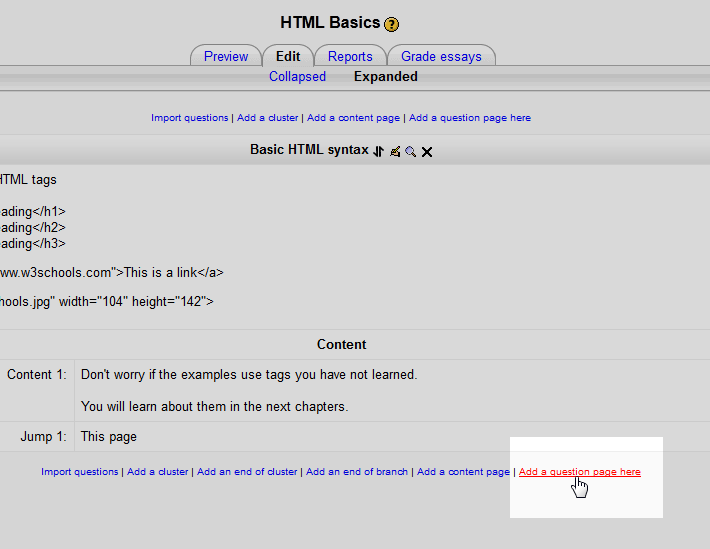Click the Basic HTML syntax heading text
710x549 pixels.
coord(309,149)
